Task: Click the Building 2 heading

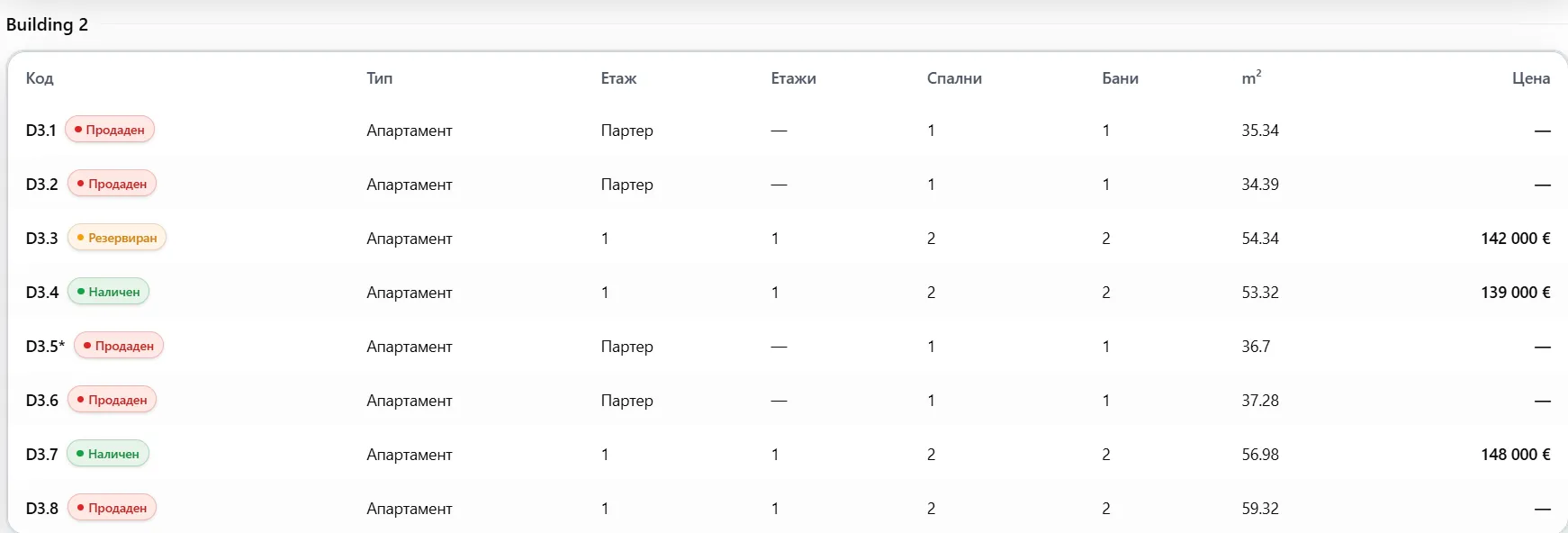Action: (x=47, y=24)
